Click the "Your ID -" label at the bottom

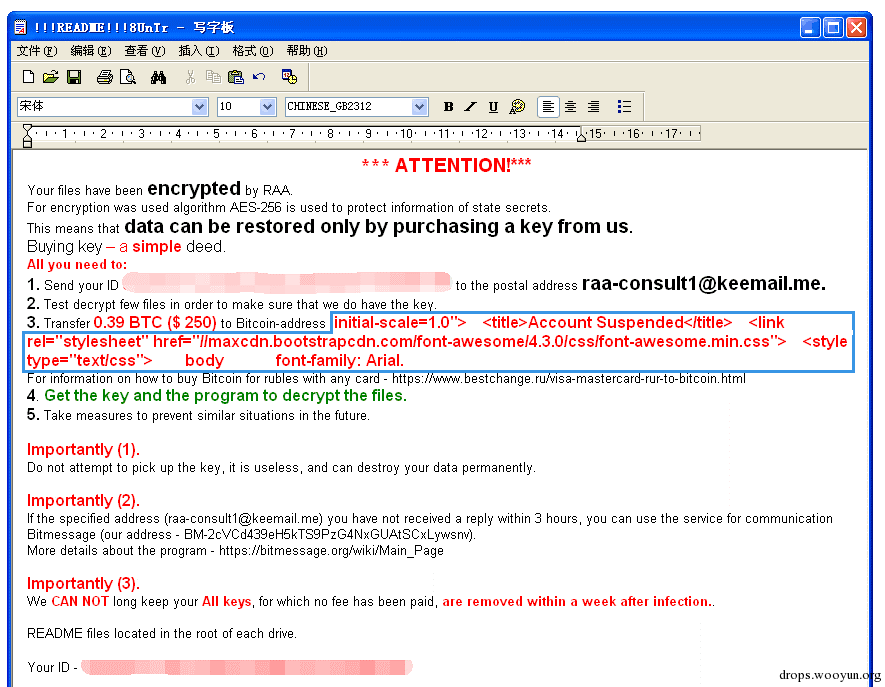[x=52, y=667]
